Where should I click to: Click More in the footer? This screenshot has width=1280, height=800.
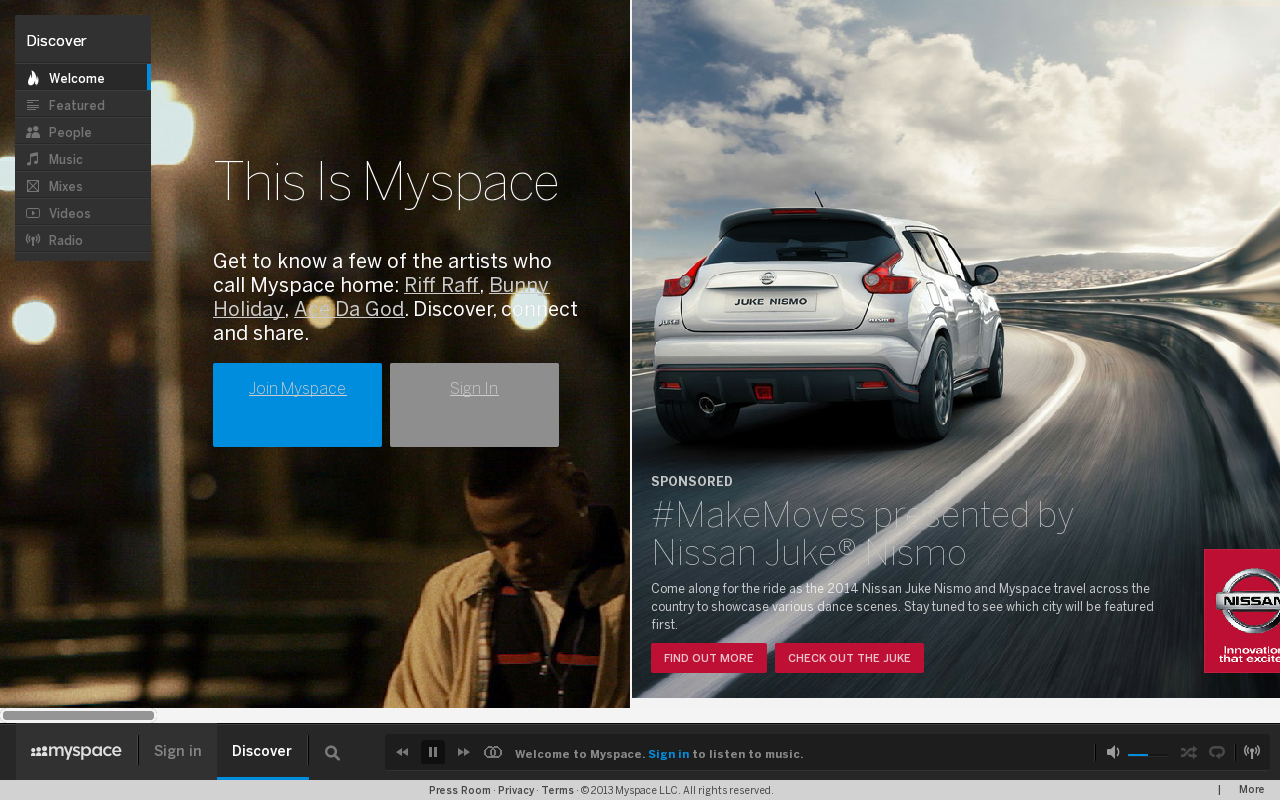[1252, 790]
